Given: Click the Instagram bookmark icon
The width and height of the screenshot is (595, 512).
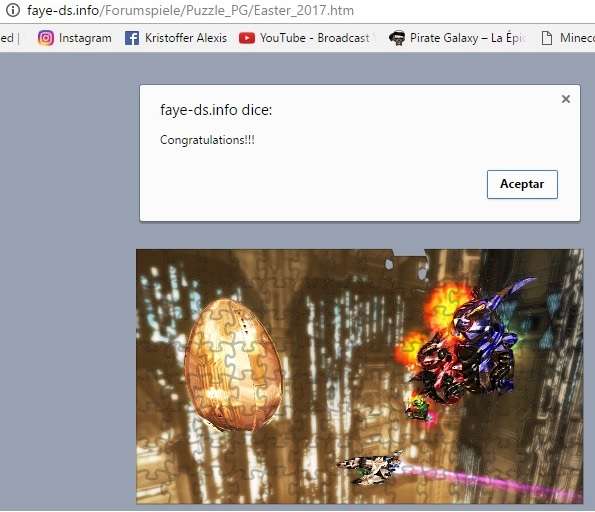Looking at the screenshot, I should (46, 38).
